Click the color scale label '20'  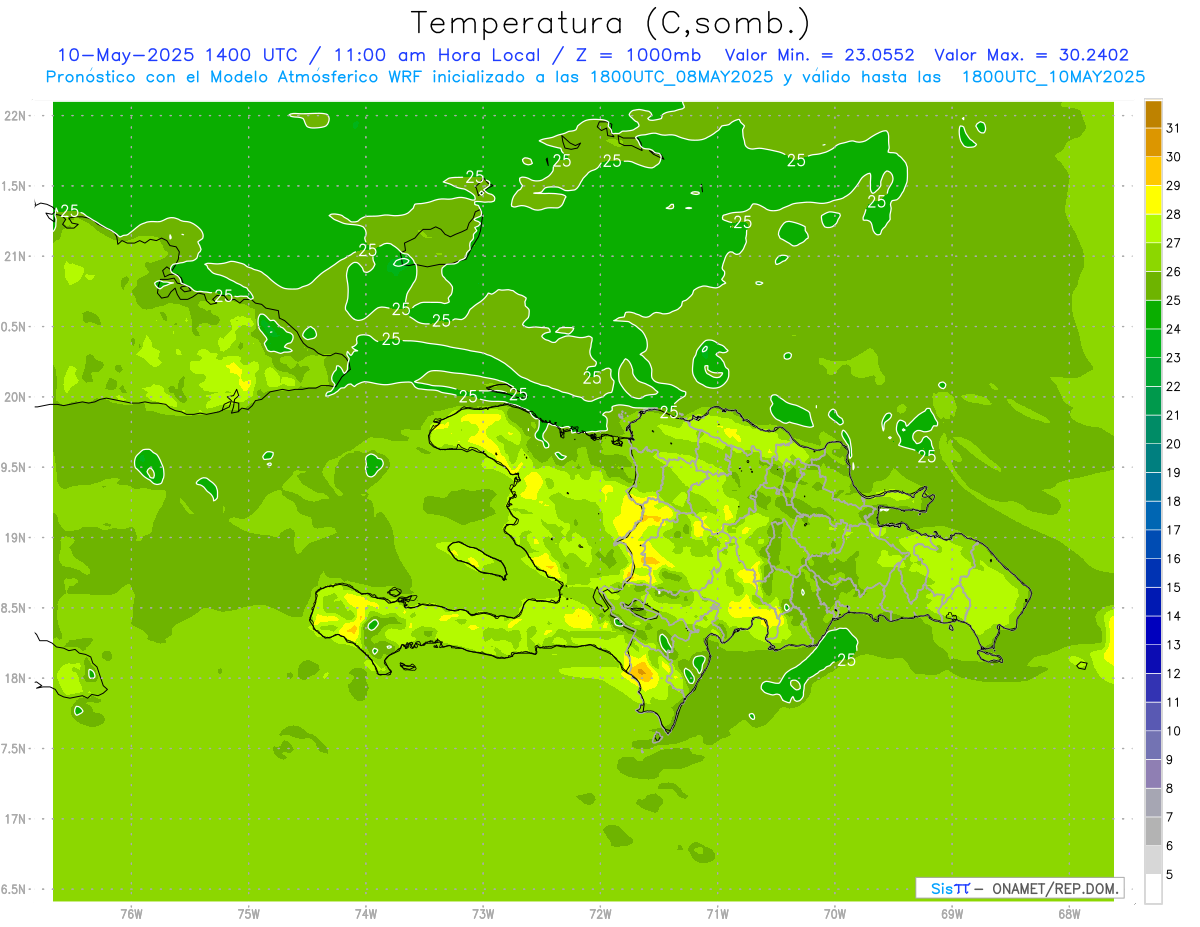tap(1174, 444)
